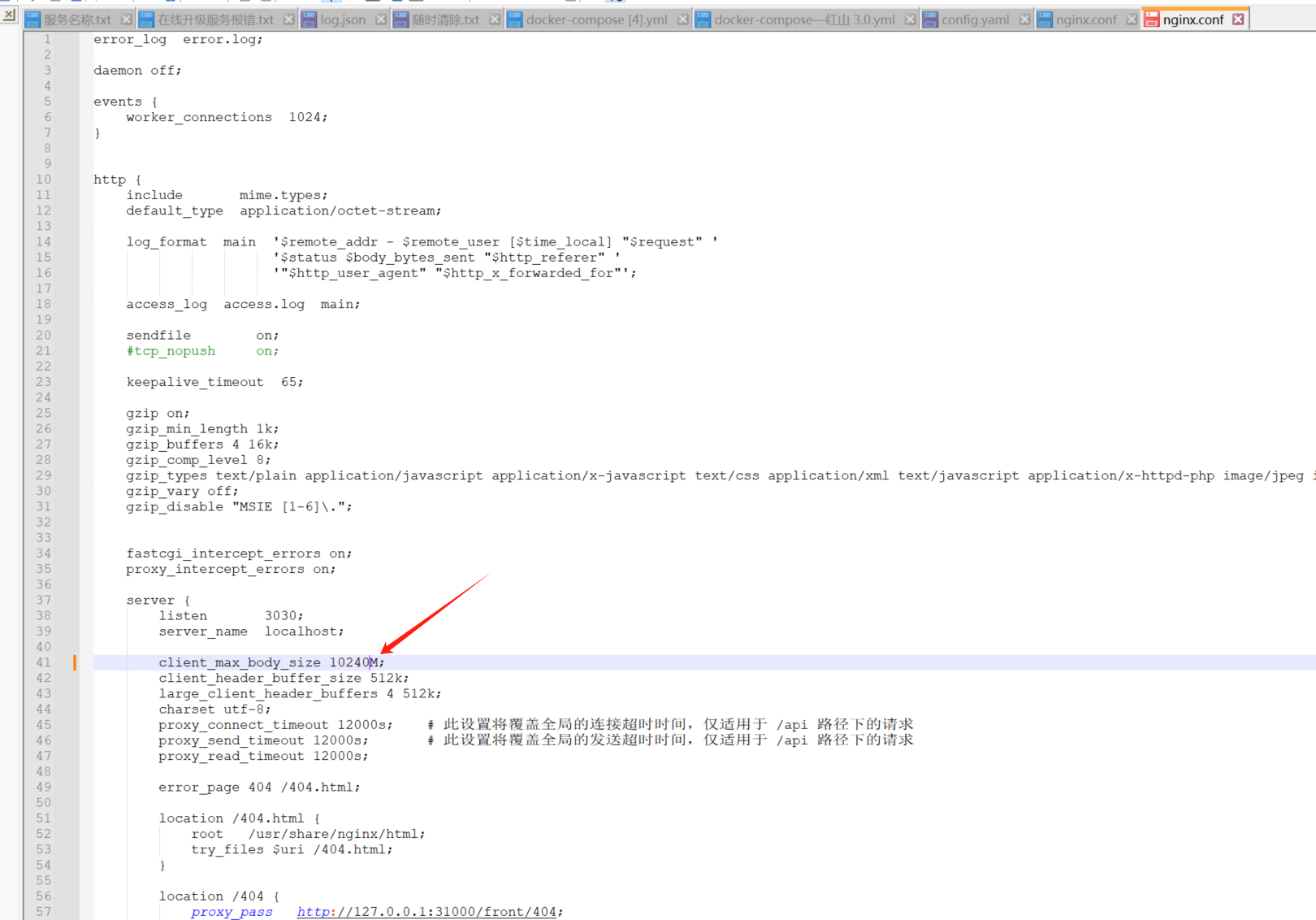Click the "keepalive_timeout 65;" line

point(214,382)
